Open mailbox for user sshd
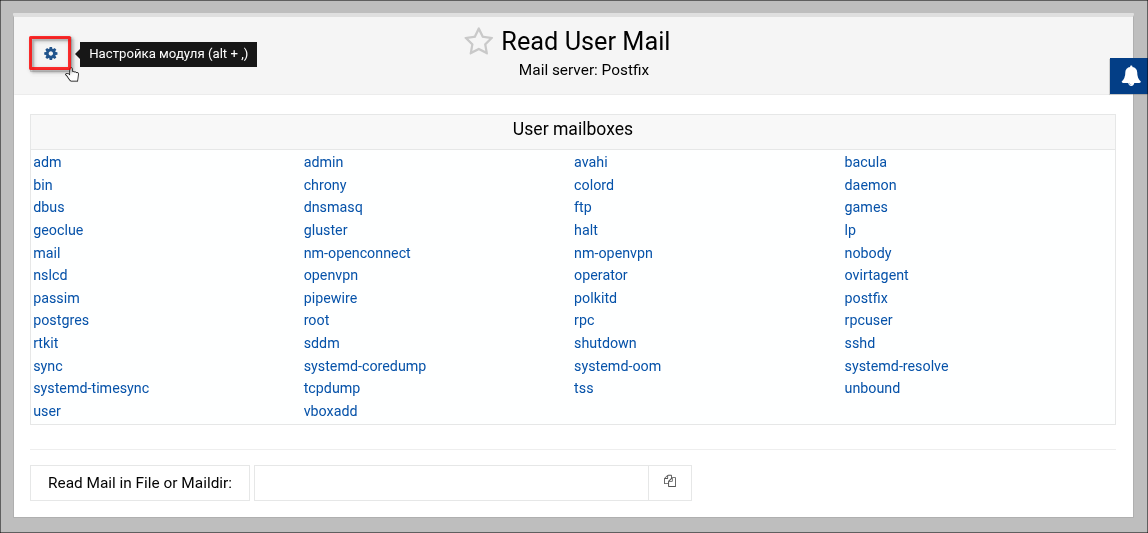 click(860, 343)
